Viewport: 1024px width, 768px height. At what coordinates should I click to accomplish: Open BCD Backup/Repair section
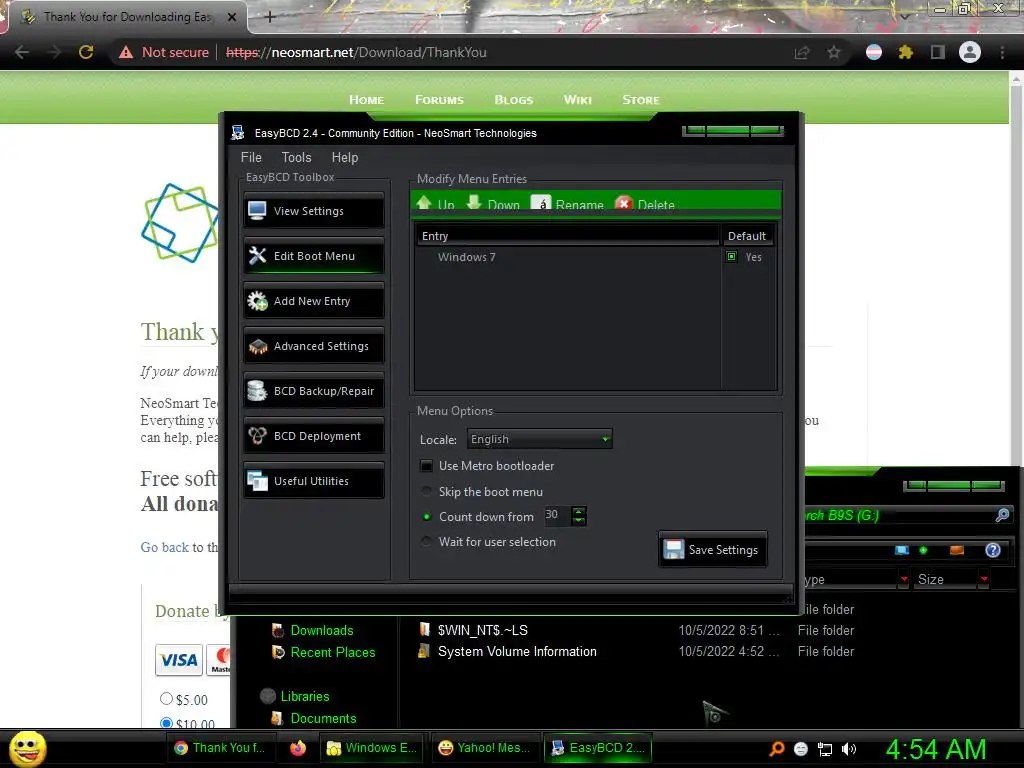(x=313, y=391)
